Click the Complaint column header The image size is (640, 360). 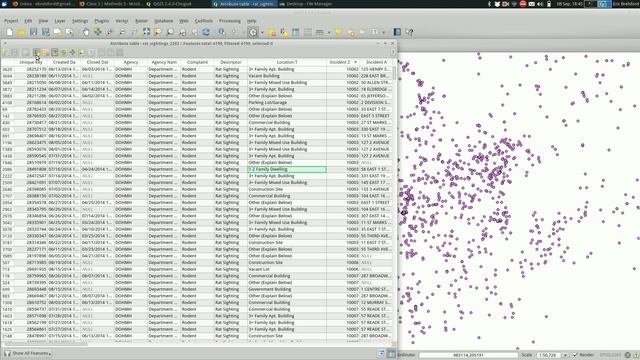[198, 62]
